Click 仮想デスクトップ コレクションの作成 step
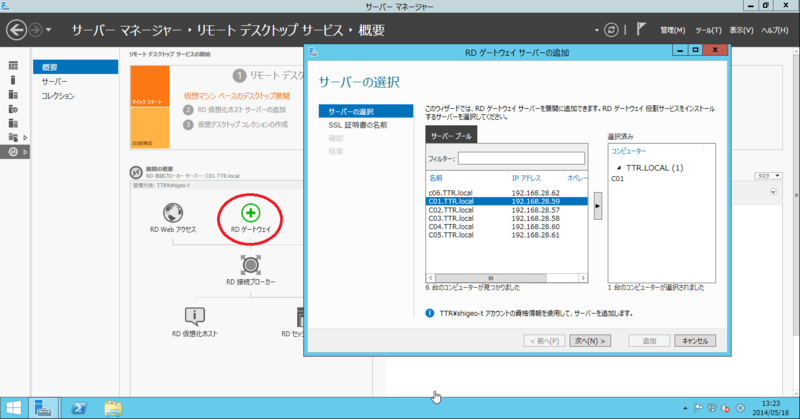This screenshot has width=800, height=419. [x=243, y=125]
